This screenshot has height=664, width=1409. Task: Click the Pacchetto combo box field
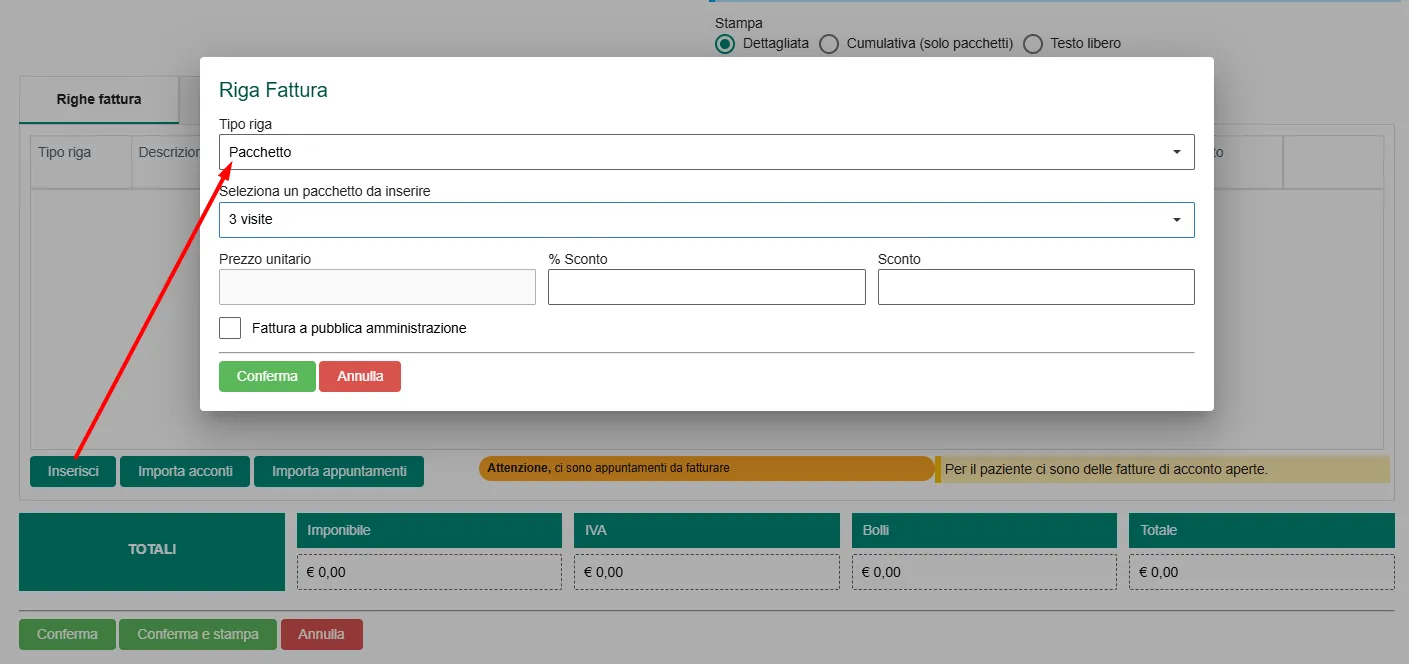(x=707, y=152)
